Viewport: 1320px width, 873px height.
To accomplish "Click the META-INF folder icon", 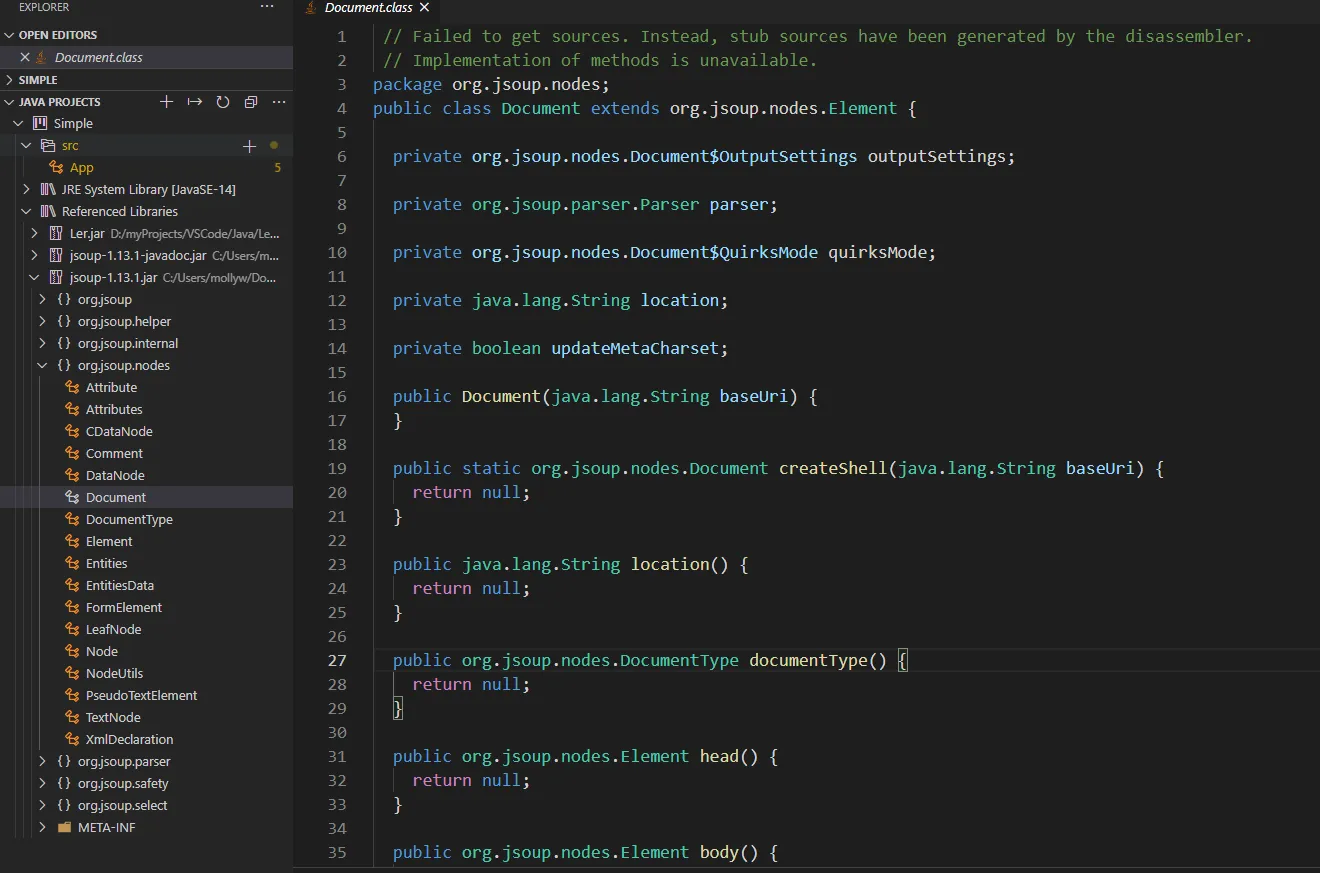I will (64, 828).
